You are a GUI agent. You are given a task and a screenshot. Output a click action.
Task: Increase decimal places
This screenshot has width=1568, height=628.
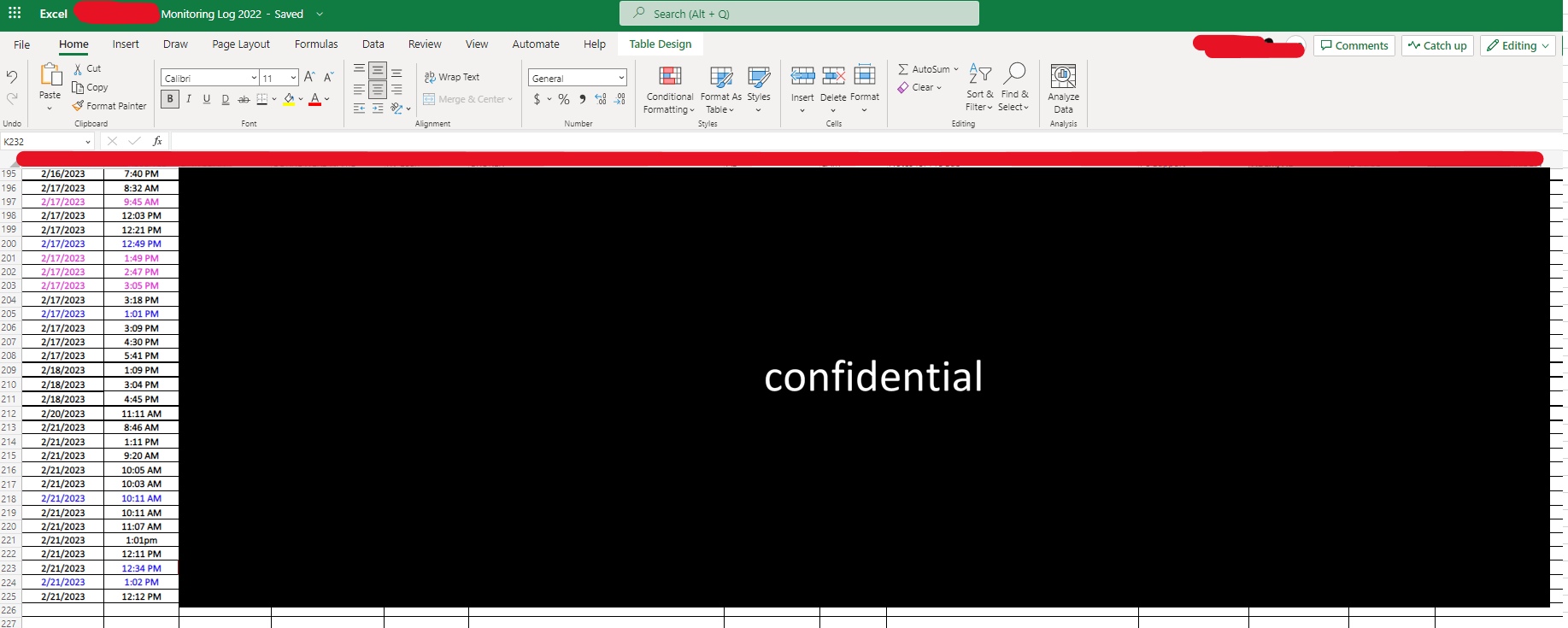coord(601,99)
